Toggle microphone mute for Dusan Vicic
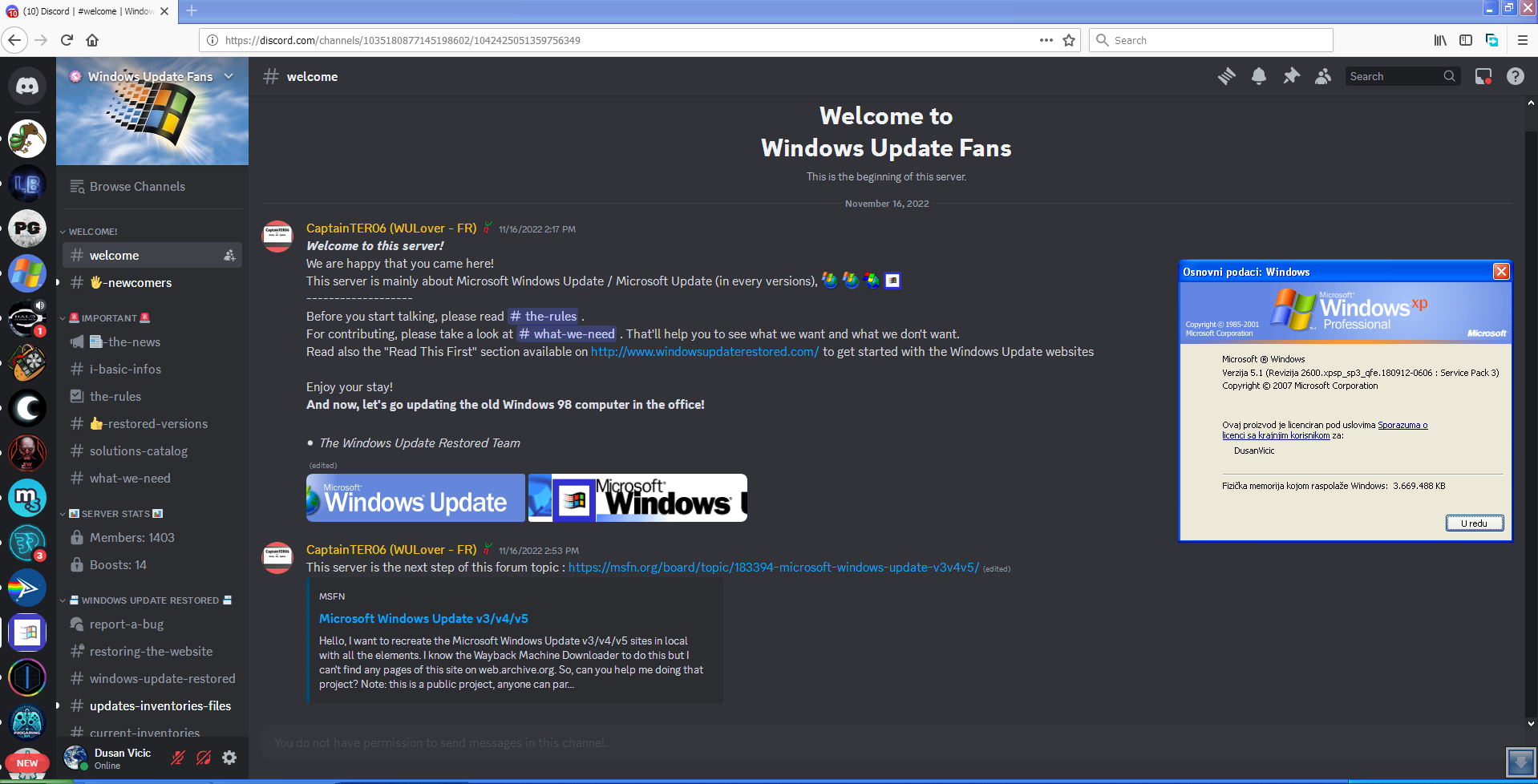This screenshot has height=784, width=1538. pos(178,758)
